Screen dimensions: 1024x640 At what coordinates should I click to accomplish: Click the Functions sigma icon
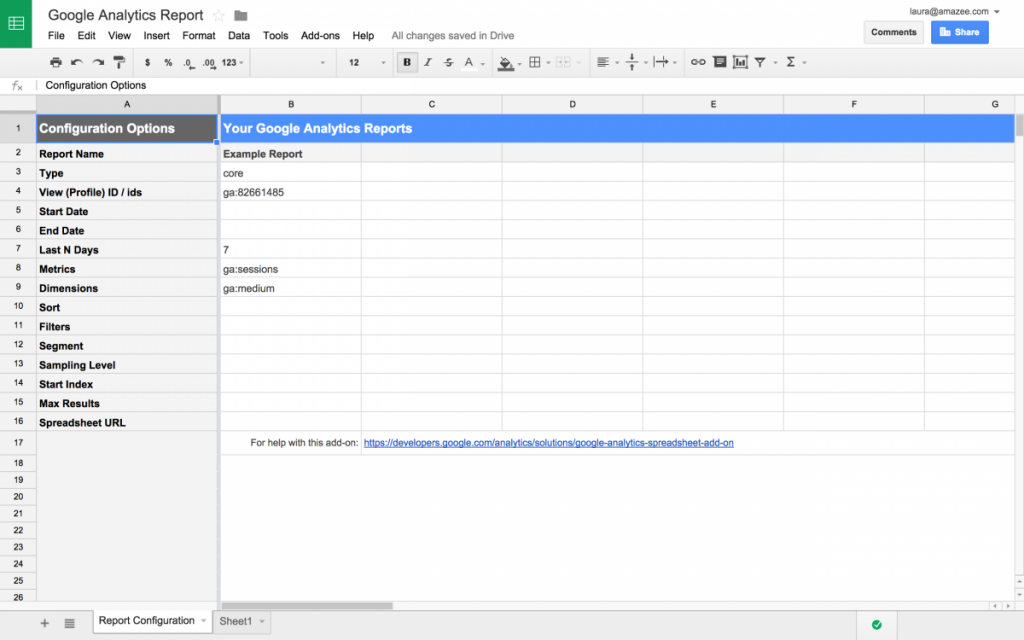click(790, 62)
